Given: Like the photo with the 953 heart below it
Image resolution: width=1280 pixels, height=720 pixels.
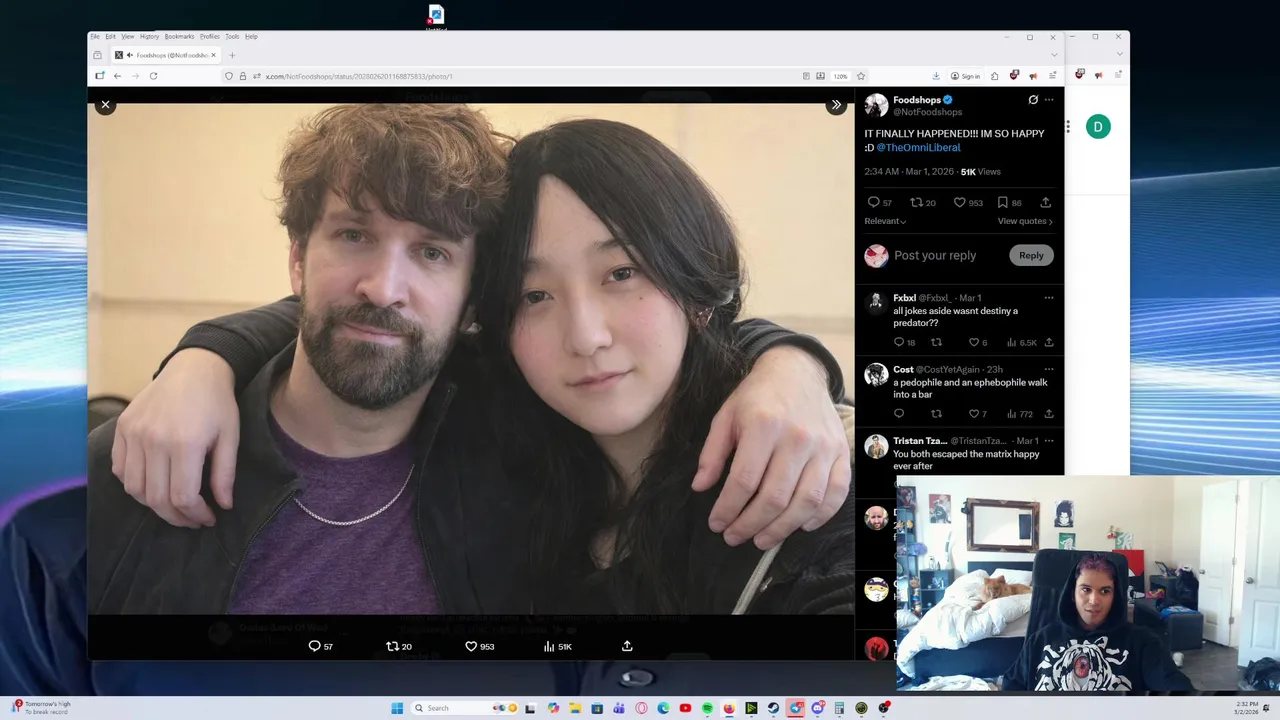Looking at the screenshot, I should coord(471,646).
